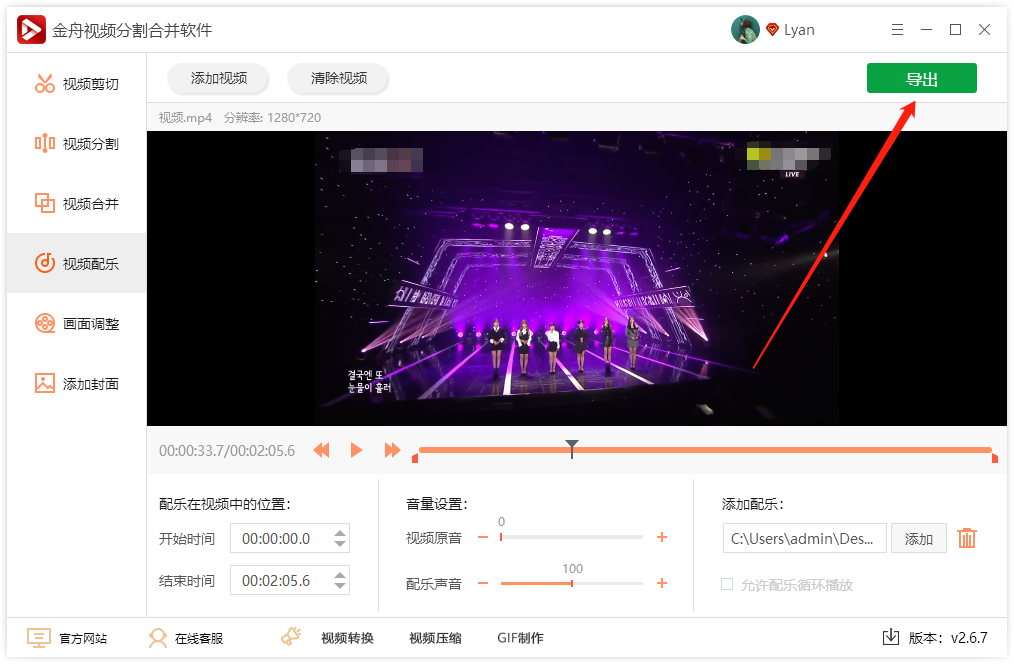Raise 配乐声音 volume with plus icon
The image size is (1014, 664).
tap(662, 583)
